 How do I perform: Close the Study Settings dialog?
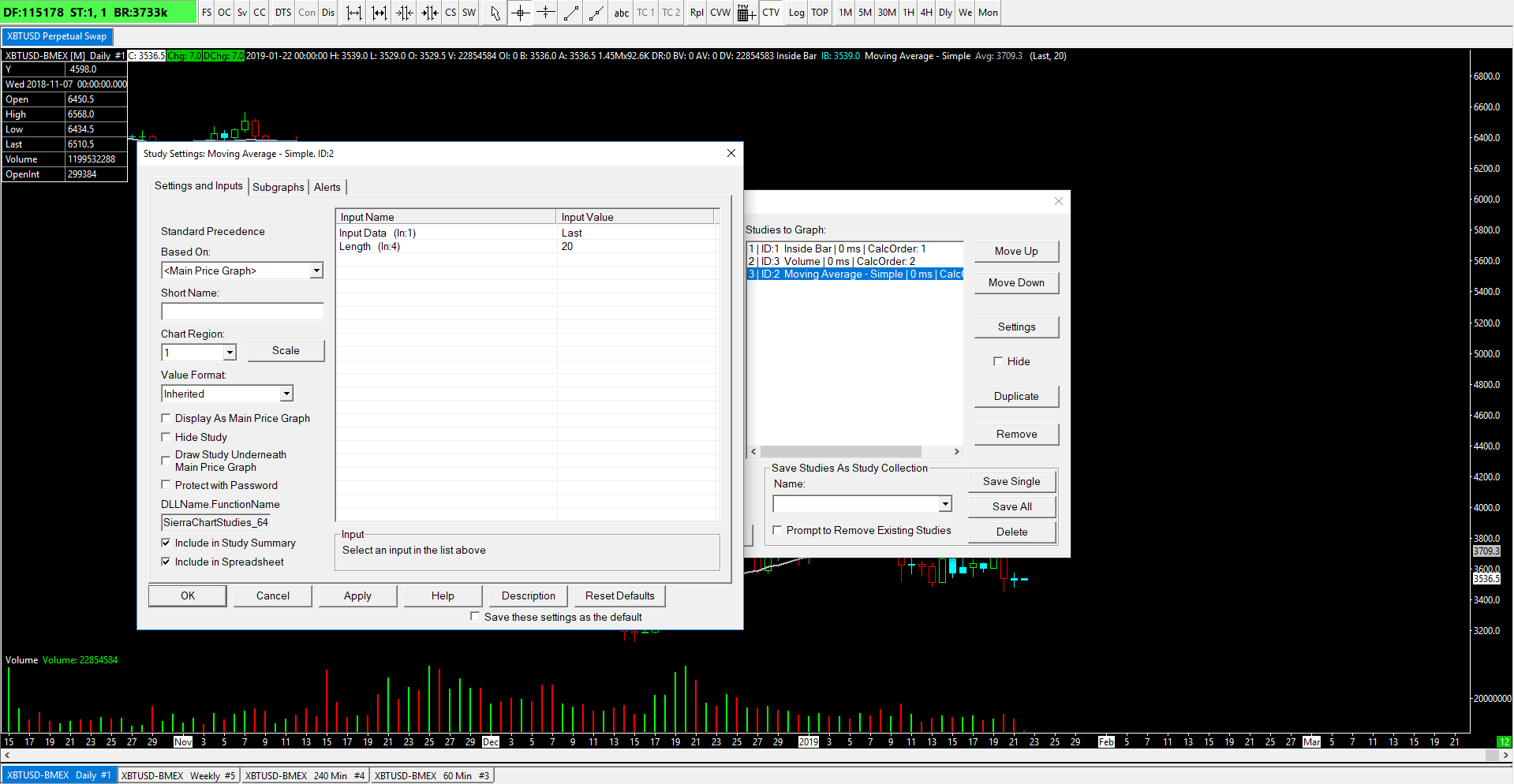731,153
